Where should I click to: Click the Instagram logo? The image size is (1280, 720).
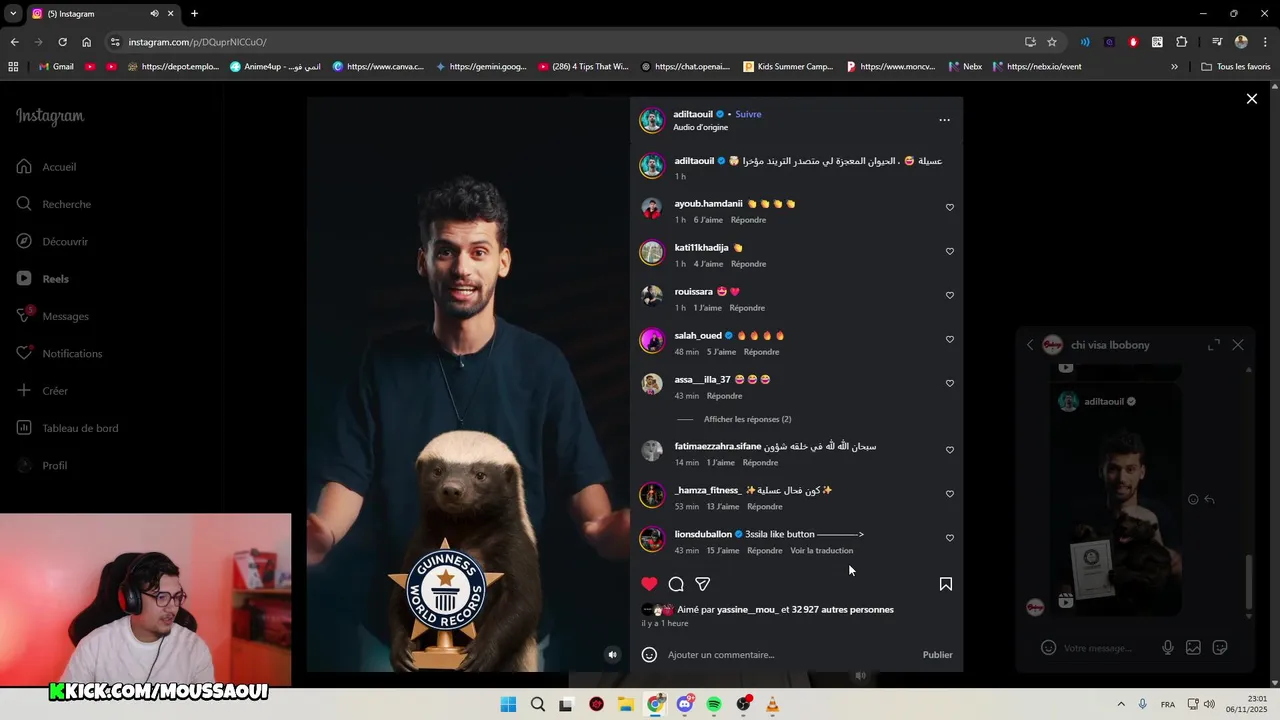[x=50, y=116]
